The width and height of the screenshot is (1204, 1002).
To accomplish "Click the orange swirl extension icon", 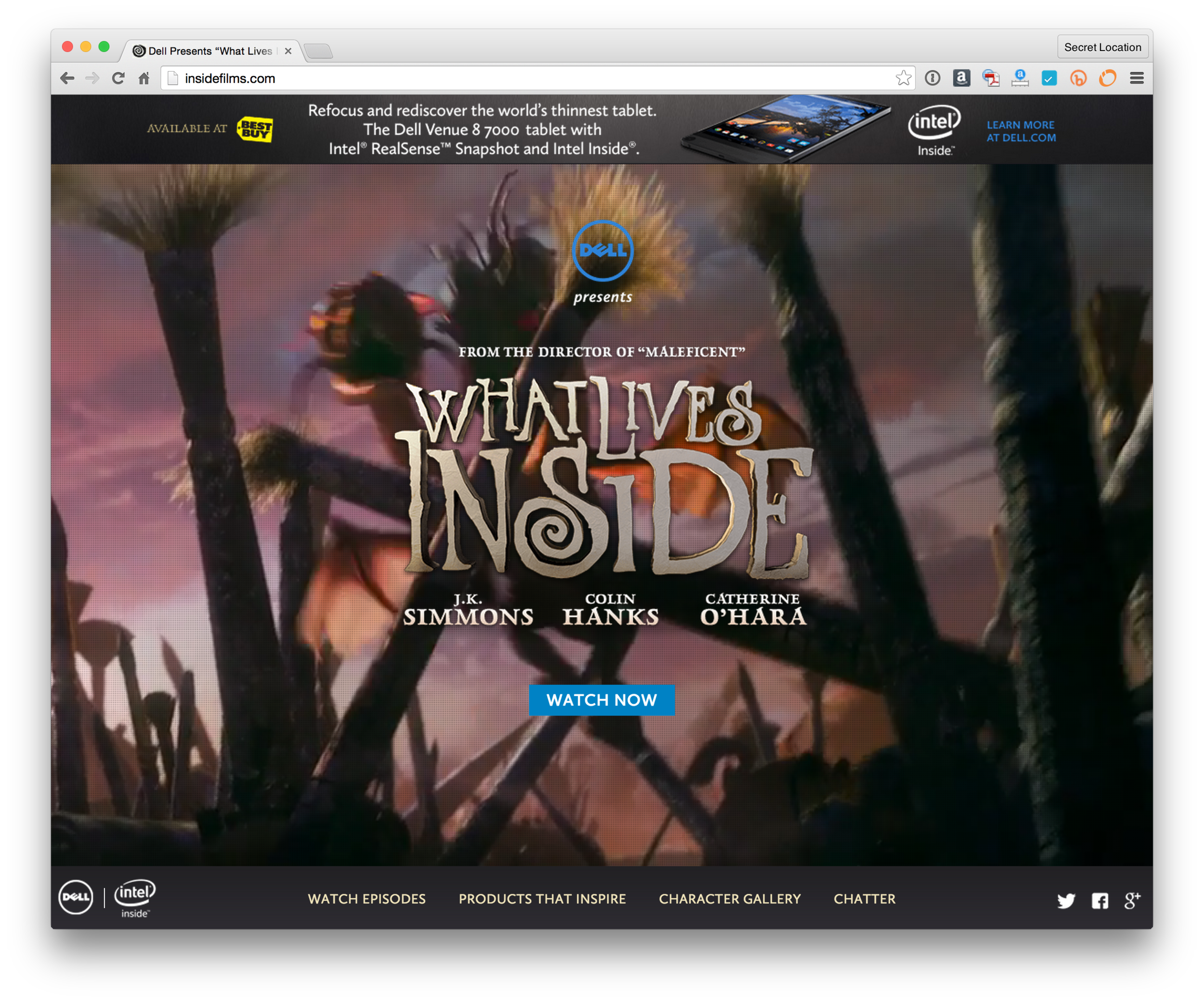I will point(1108,78).
